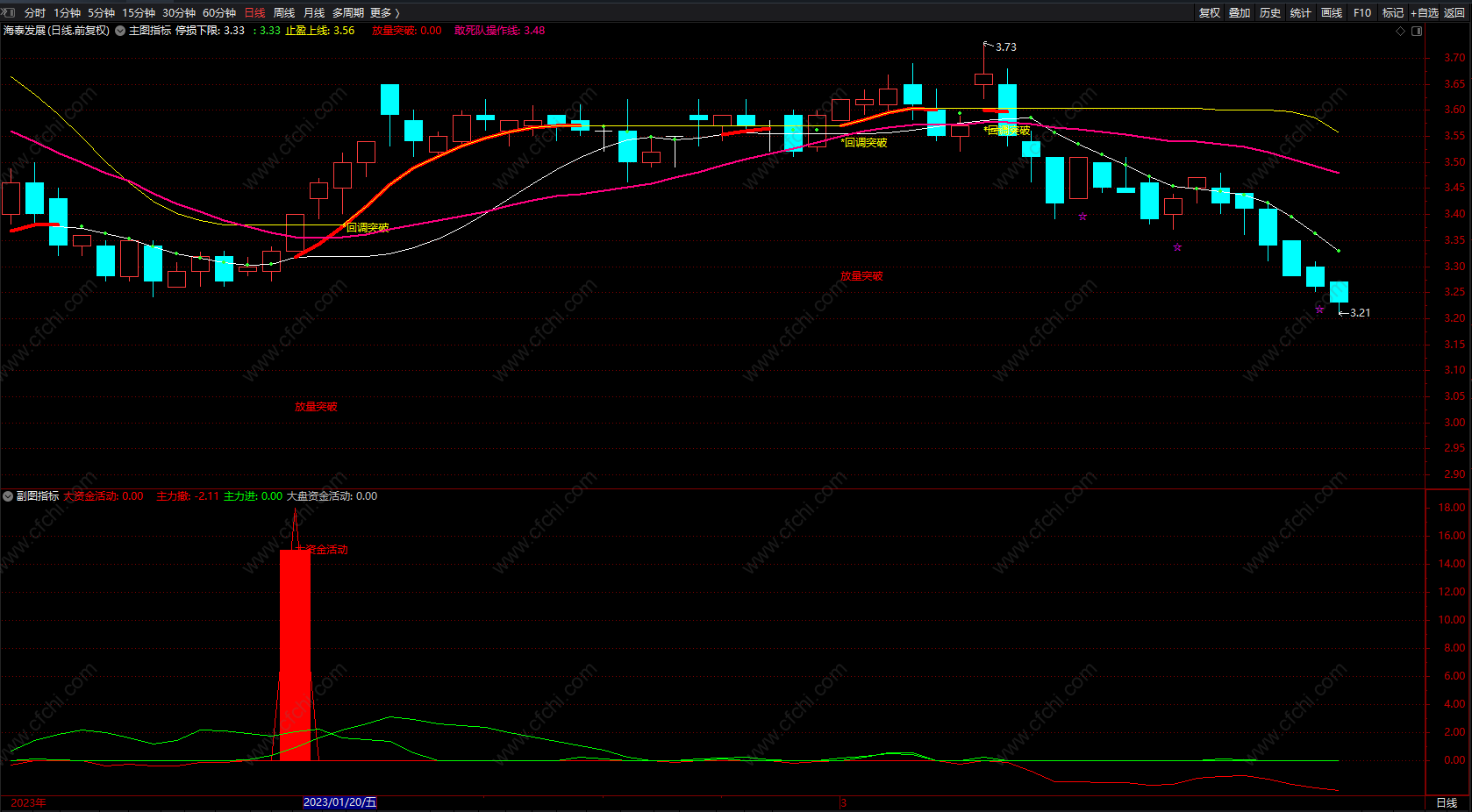The height and width of the screenshot is (812, 1472).
Task: Click the 大资金活动: 0.00 sub-indicator label
Action: point(104,496)
